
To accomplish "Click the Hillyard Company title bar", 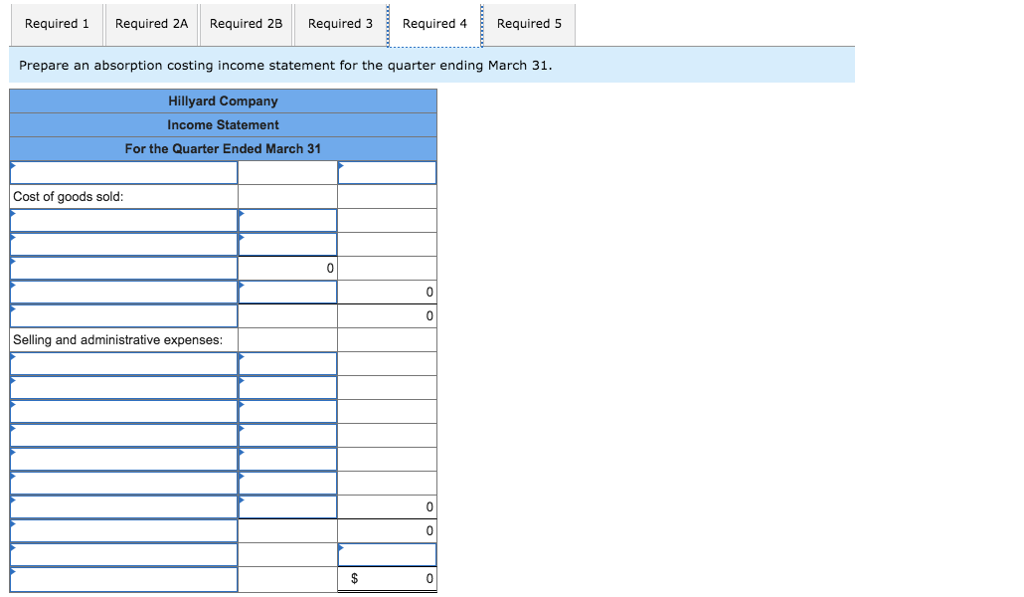I will tap(222, 101).
